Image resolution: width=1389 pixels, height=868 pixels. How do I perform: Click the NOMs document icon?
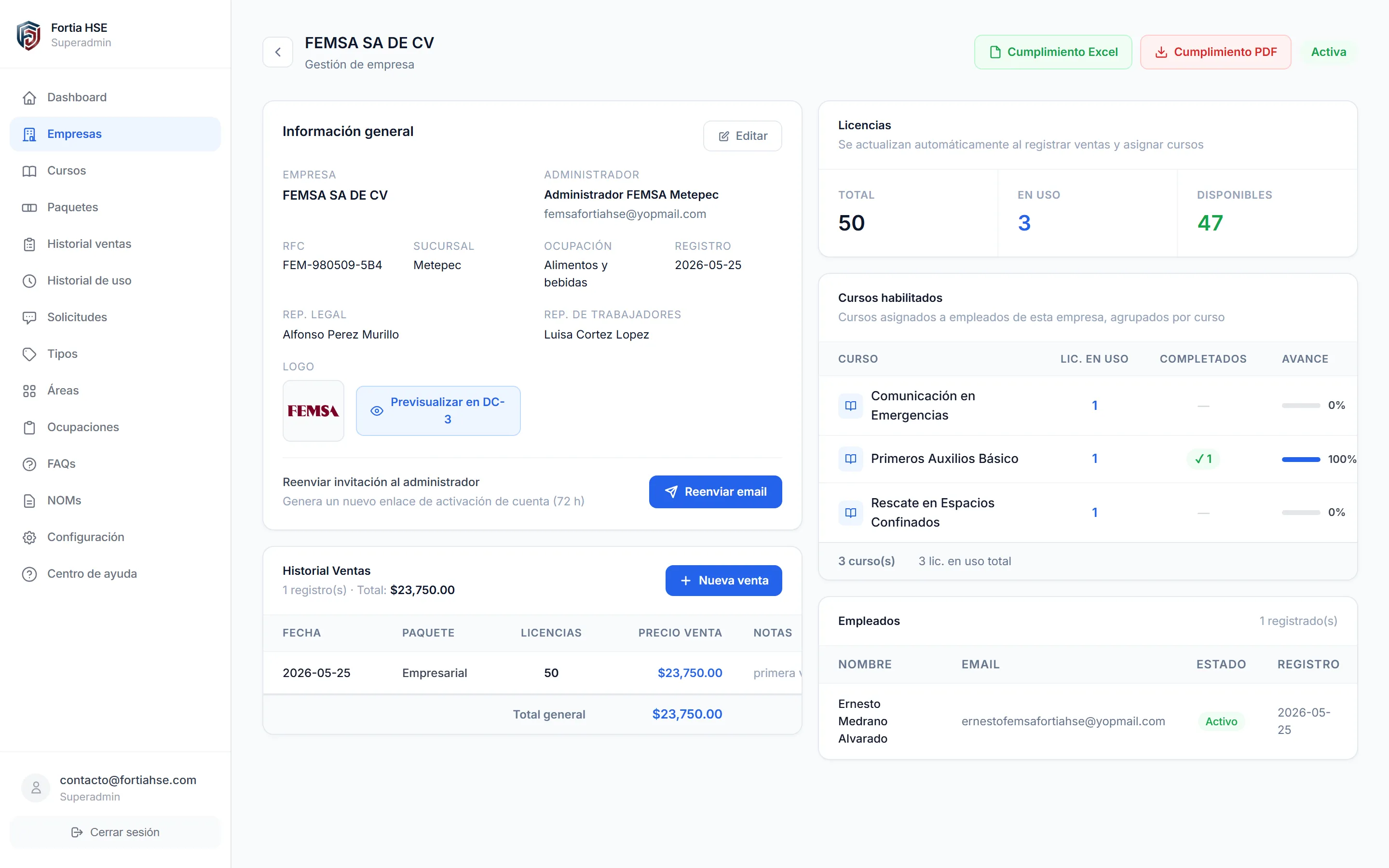click(x=29, y=501)
